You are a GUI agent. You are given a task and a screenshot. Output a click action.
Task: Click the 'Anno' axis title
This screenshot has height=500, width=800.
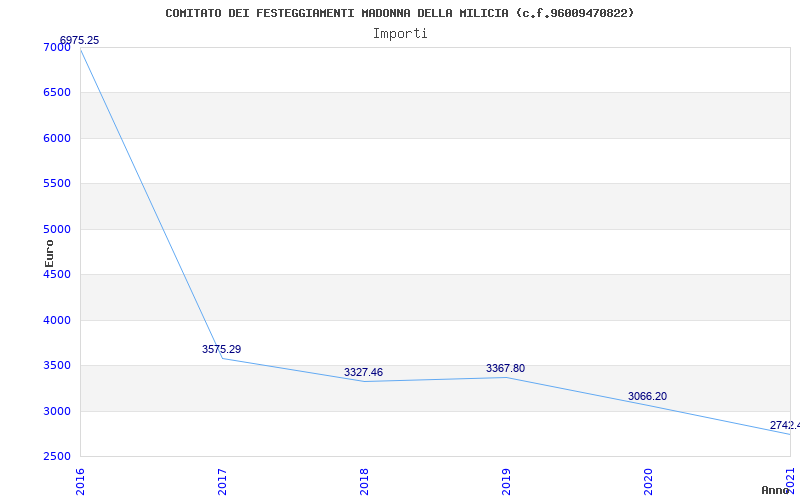pos(776,490)
